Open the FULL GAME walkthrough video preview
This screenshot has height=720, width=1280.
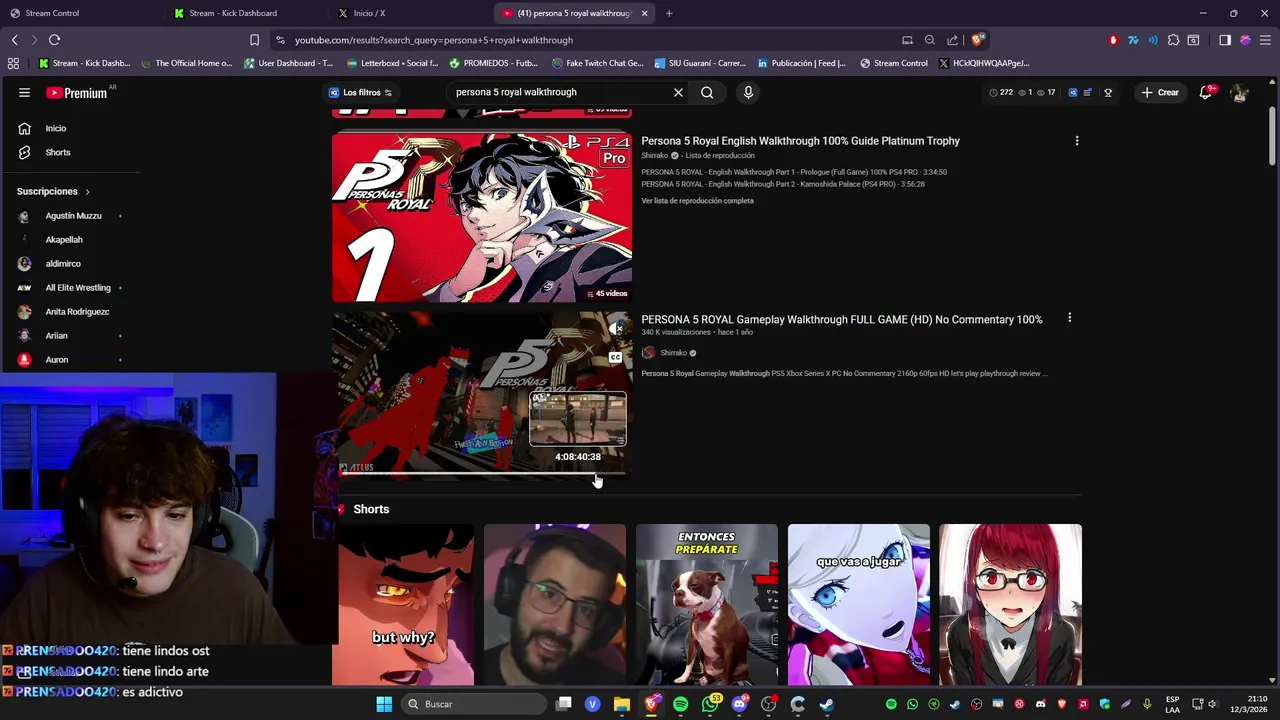[x=482, y=395]
